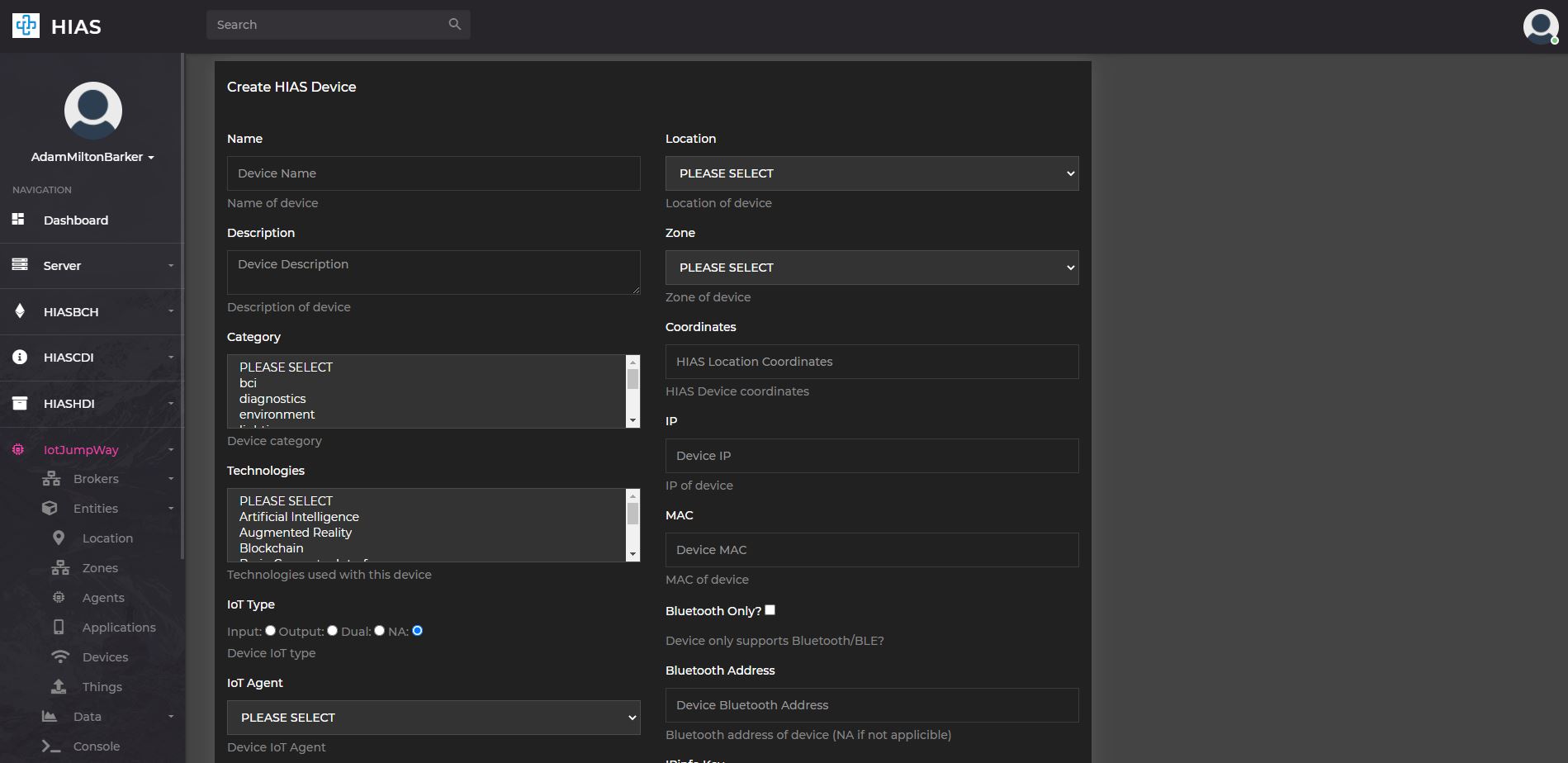
Task: Click the Console terminal prompt icon
Action: pyautogui.click(x=51, y=746)
